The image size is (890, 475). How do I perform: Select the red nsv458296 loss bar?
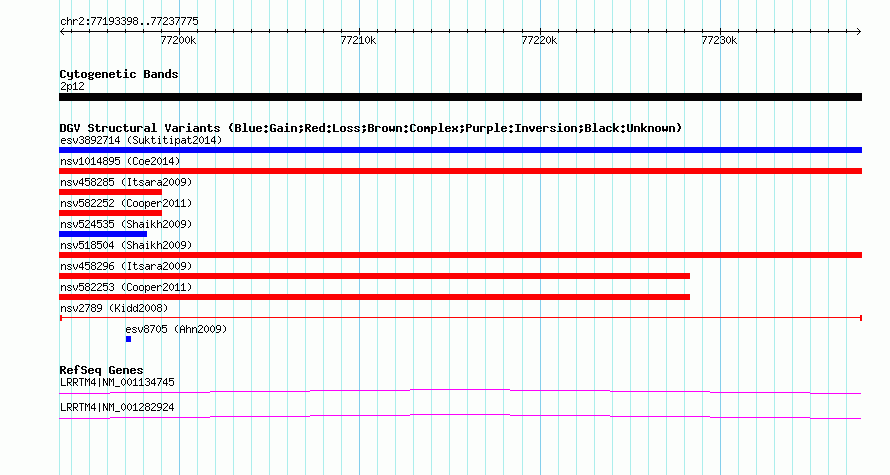click(375, 276)
